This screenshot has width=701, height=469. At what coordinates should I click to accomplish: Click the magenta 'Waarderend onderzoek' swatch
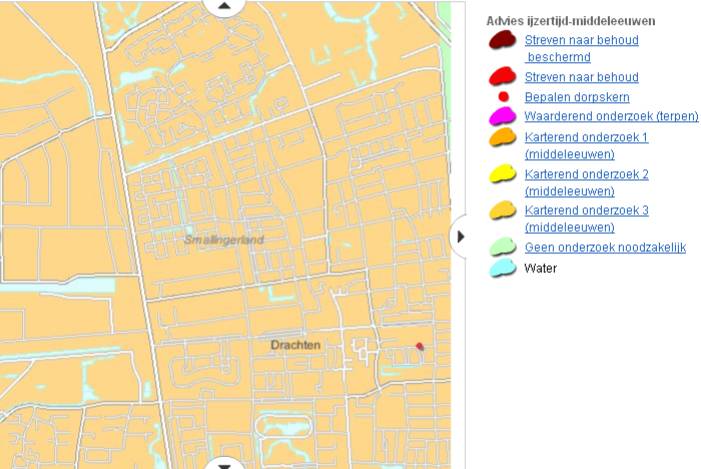click(503, 116)
